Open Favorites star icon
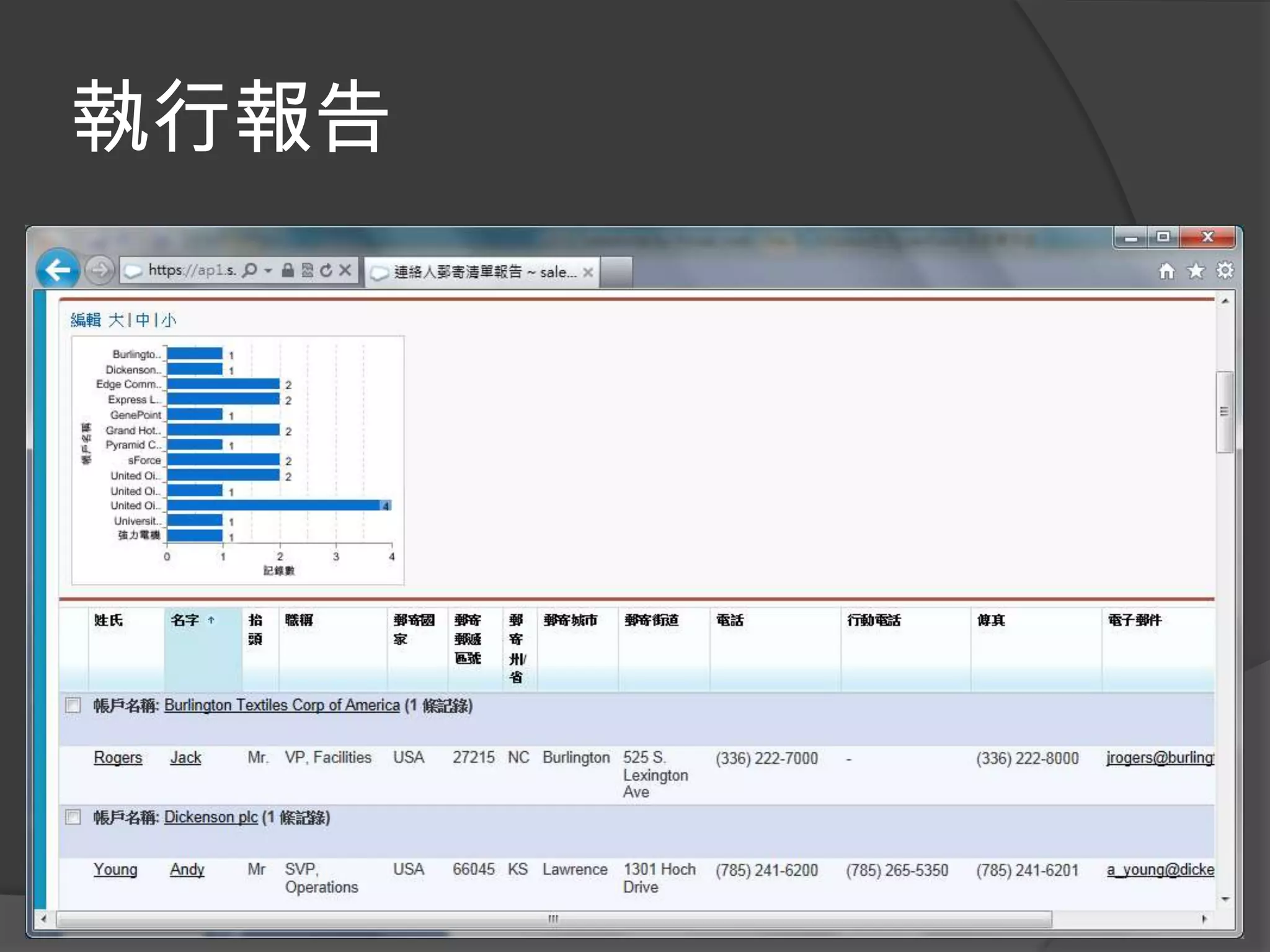Image resolution: width=1270 pixels, height=952 pixels. (1196, 271)
